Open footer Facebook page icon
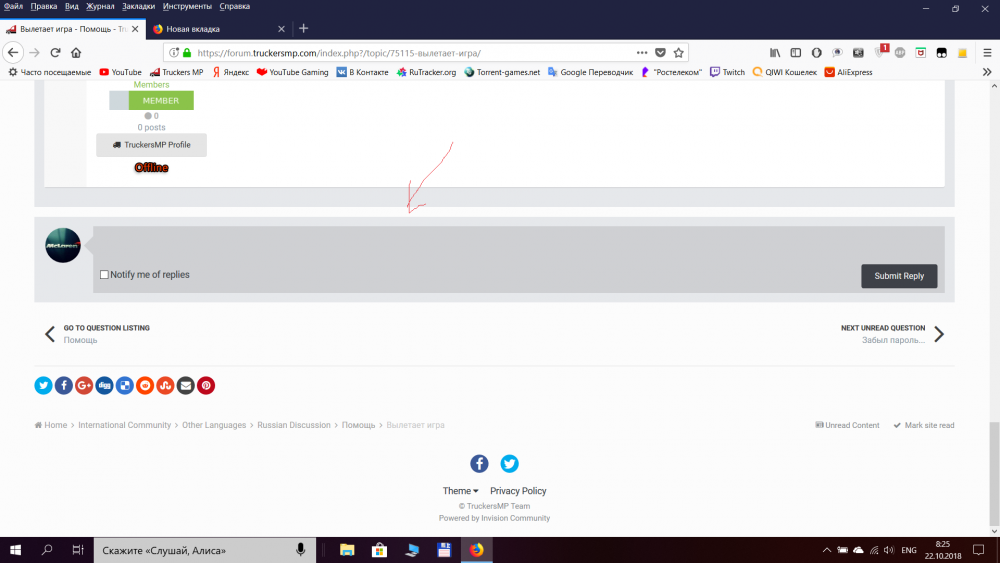 (x=480, y=463)
